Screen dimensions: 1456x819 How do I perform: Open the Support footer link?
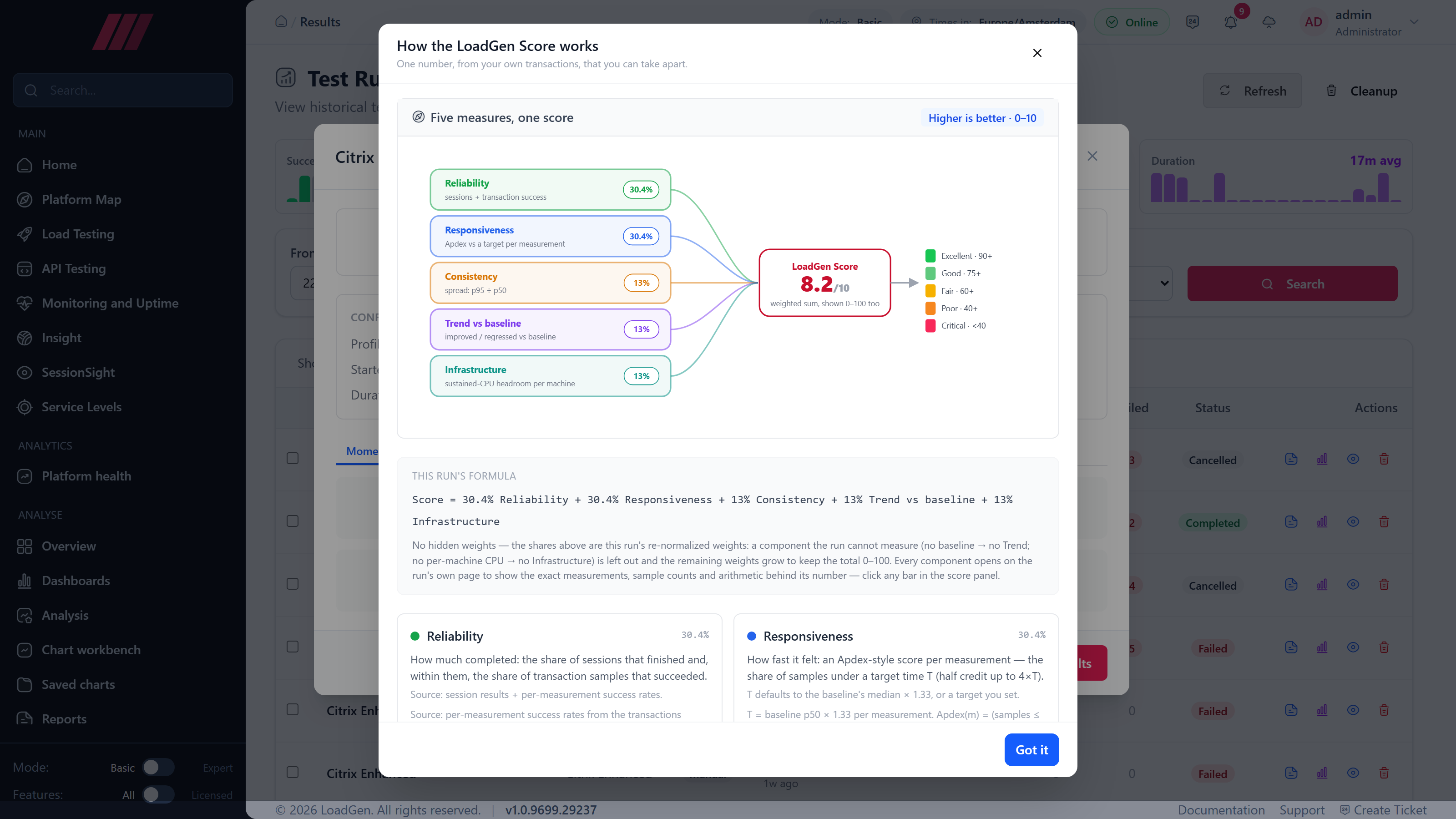[1302, 810]
